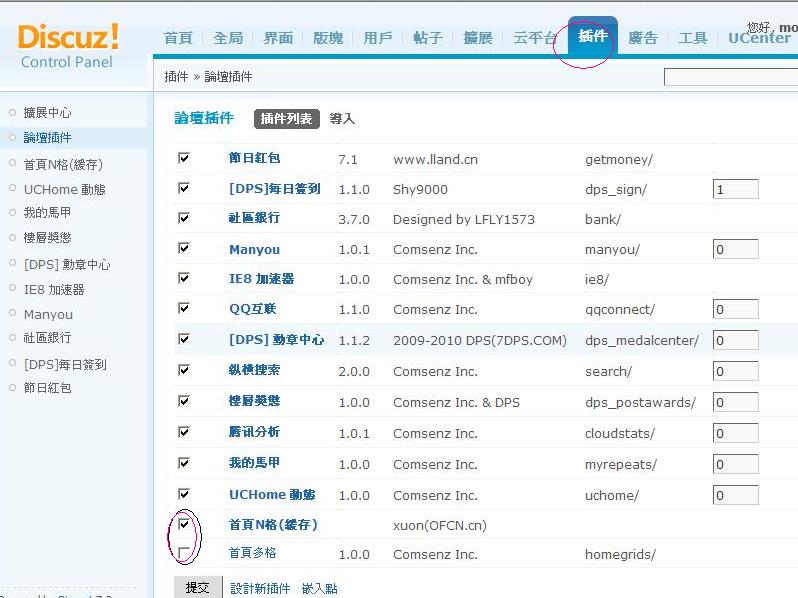Open the 首頁N格(緩存) plugin name link
This screenshot has height=598, width=798.
(x=273, y=525)
